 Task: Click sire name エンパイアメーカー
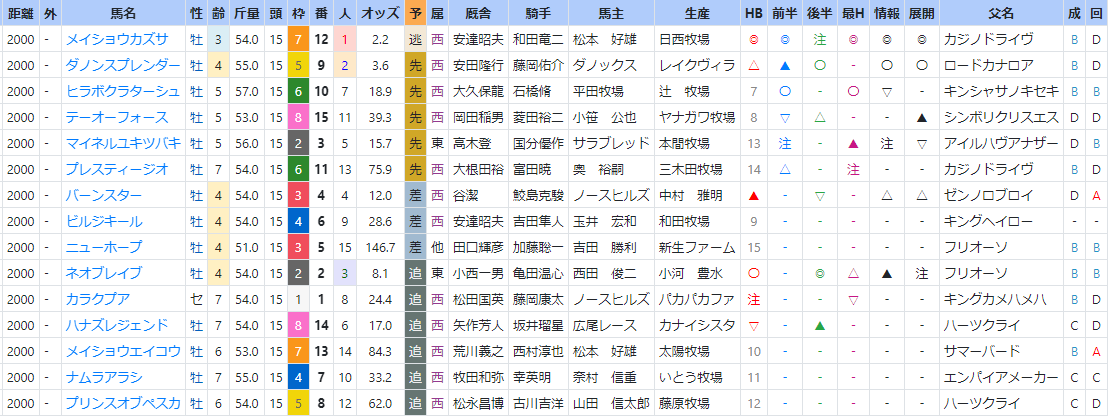(1001, 377)
